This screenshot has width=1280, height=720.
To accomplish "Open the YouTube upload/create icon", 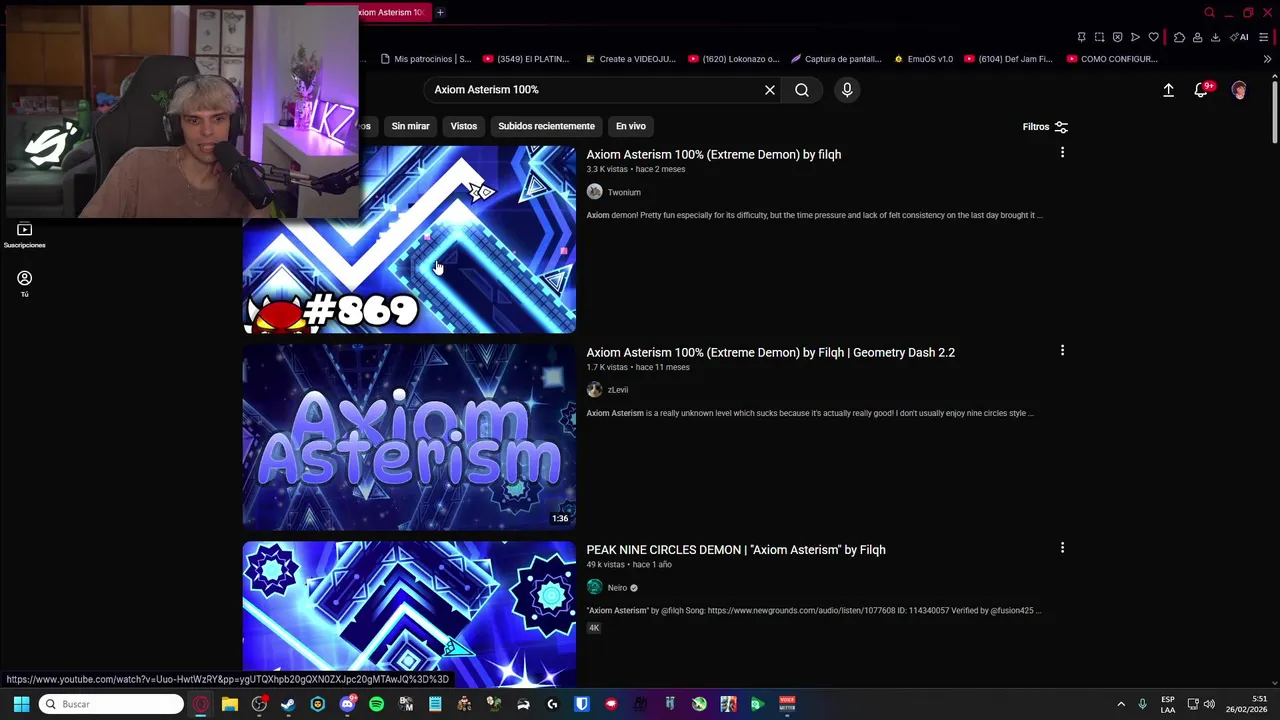I will [1168, 90].
